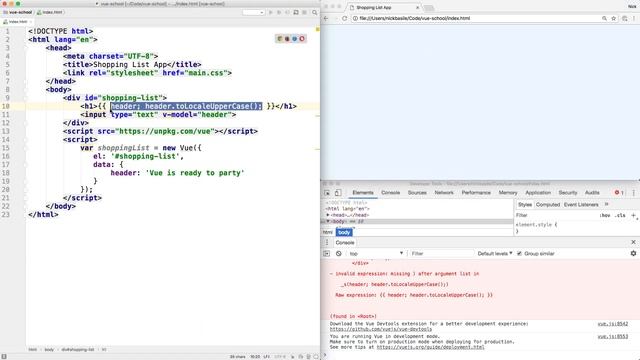Viewport: 640px width, 360px height.
Task: Toggle the console sidebar icon
Action: [x=327, y=253]
